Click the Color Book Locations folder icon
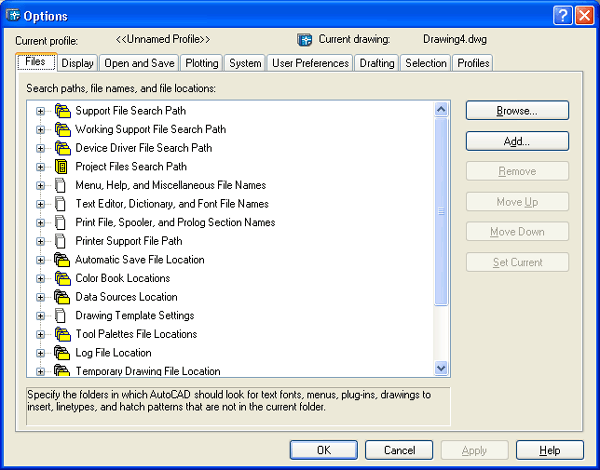 [61, 278]
